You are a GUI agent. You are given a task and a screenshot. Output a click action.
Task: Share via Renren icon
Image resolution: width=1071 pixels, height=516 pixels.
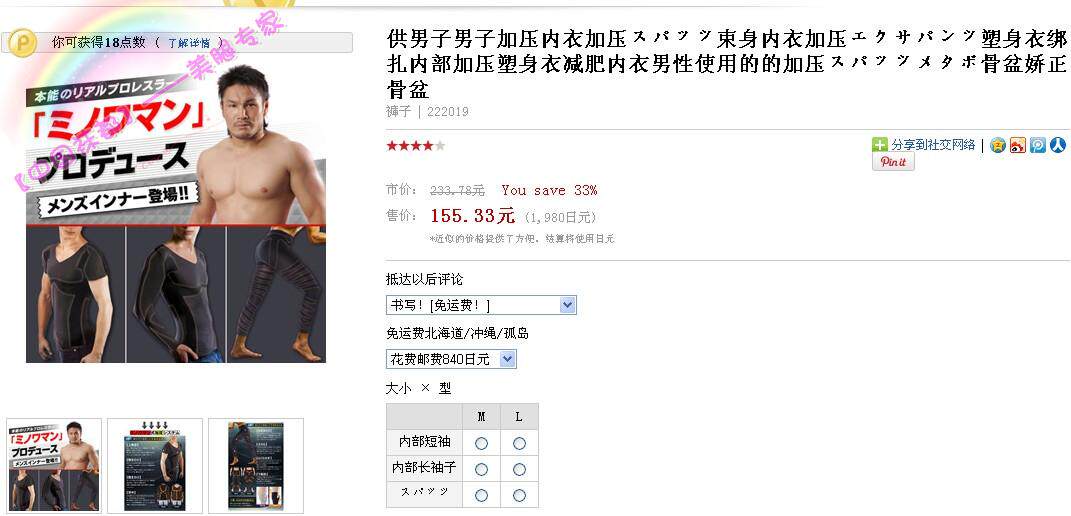[1058, 145]
